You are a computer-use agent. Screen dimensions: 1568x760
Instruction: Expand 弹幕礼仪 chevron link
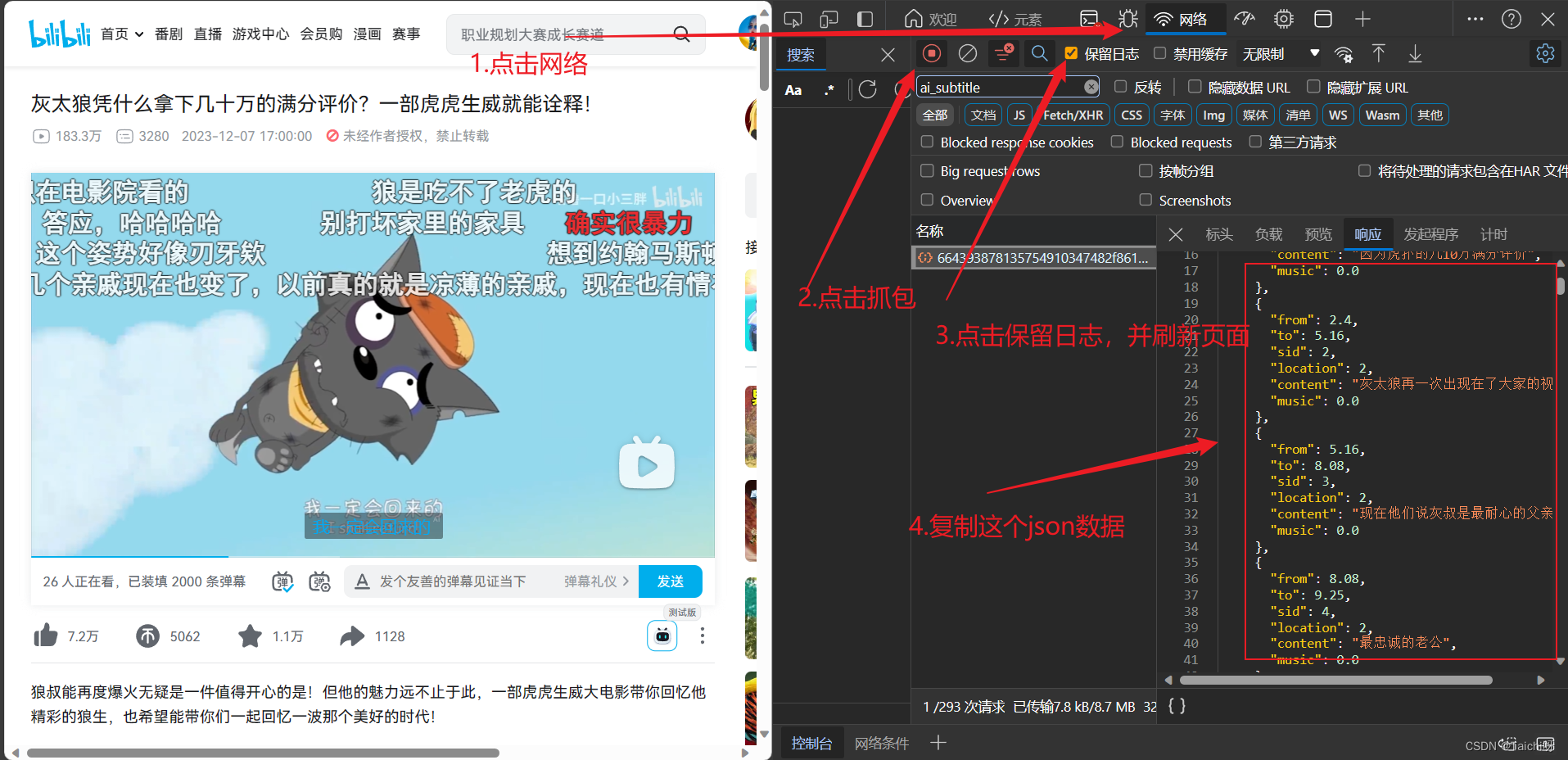[596, 581]
